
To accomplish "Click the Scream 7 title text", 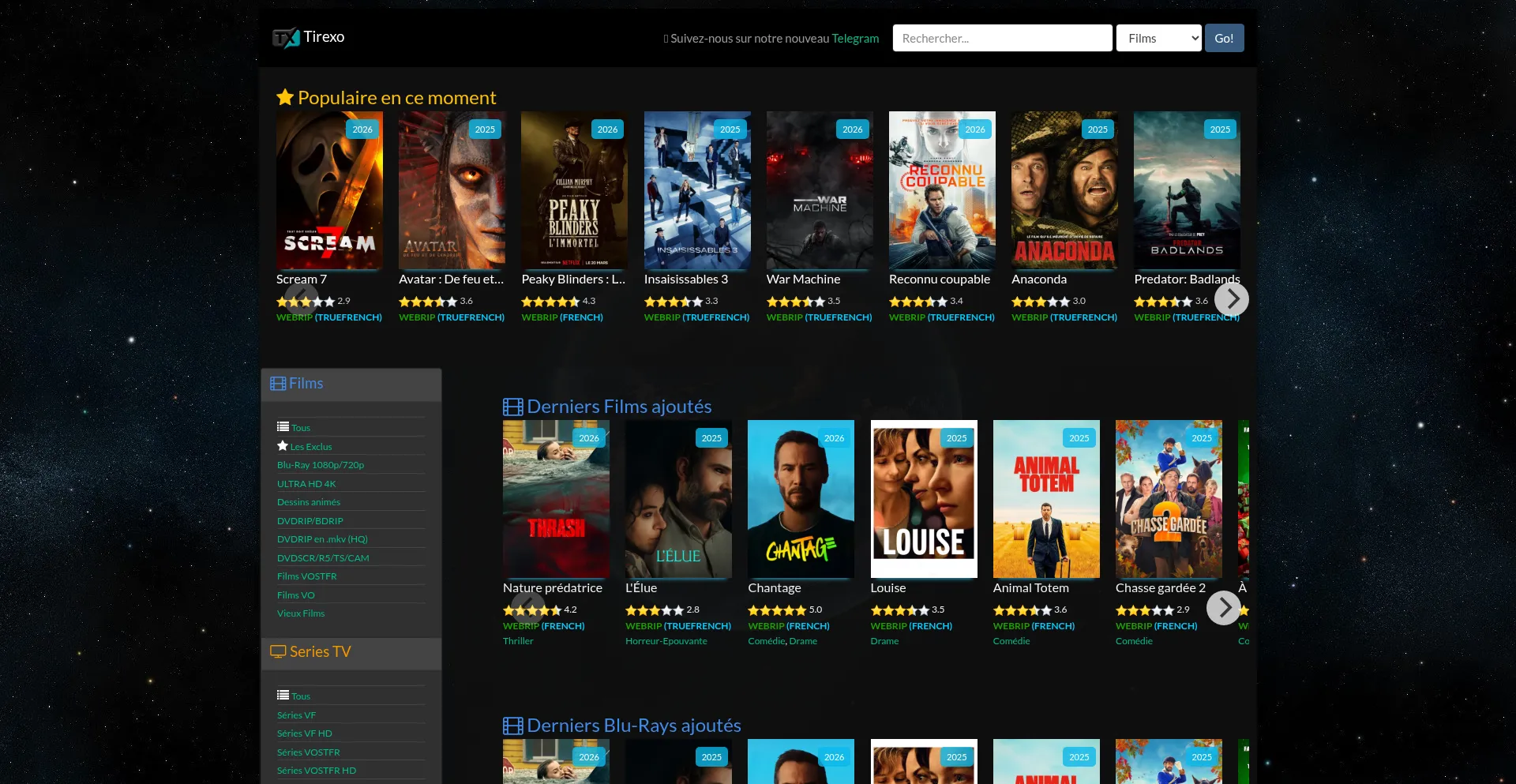I will pos(302,279).
